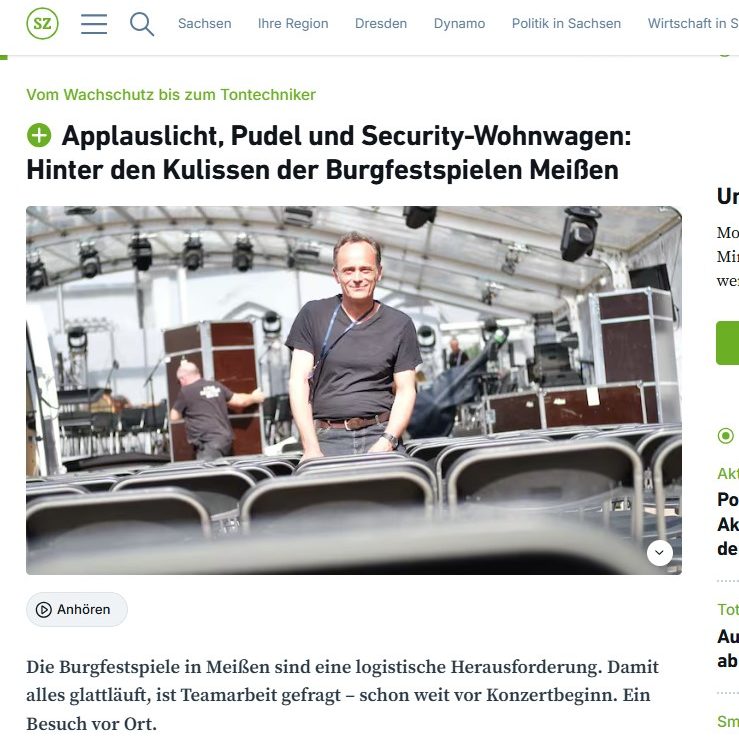Click 'Vom Wachschutz bis zum Tontechniker' kicker
Screen dimensions: 739x737
click(171, 95)
